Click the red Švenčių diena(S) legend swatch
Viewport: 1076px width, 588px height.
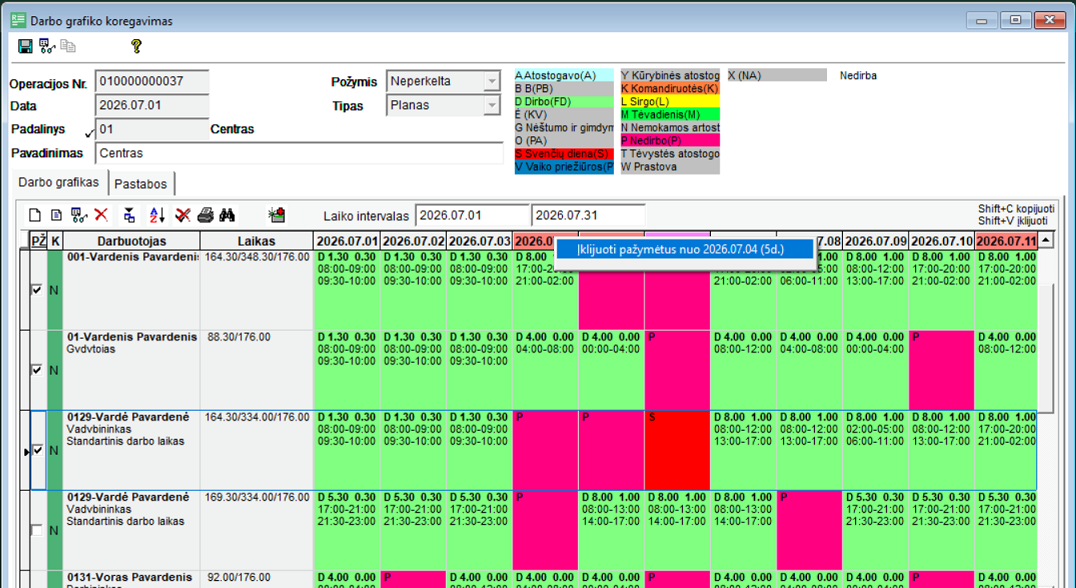tap(564, 154)
